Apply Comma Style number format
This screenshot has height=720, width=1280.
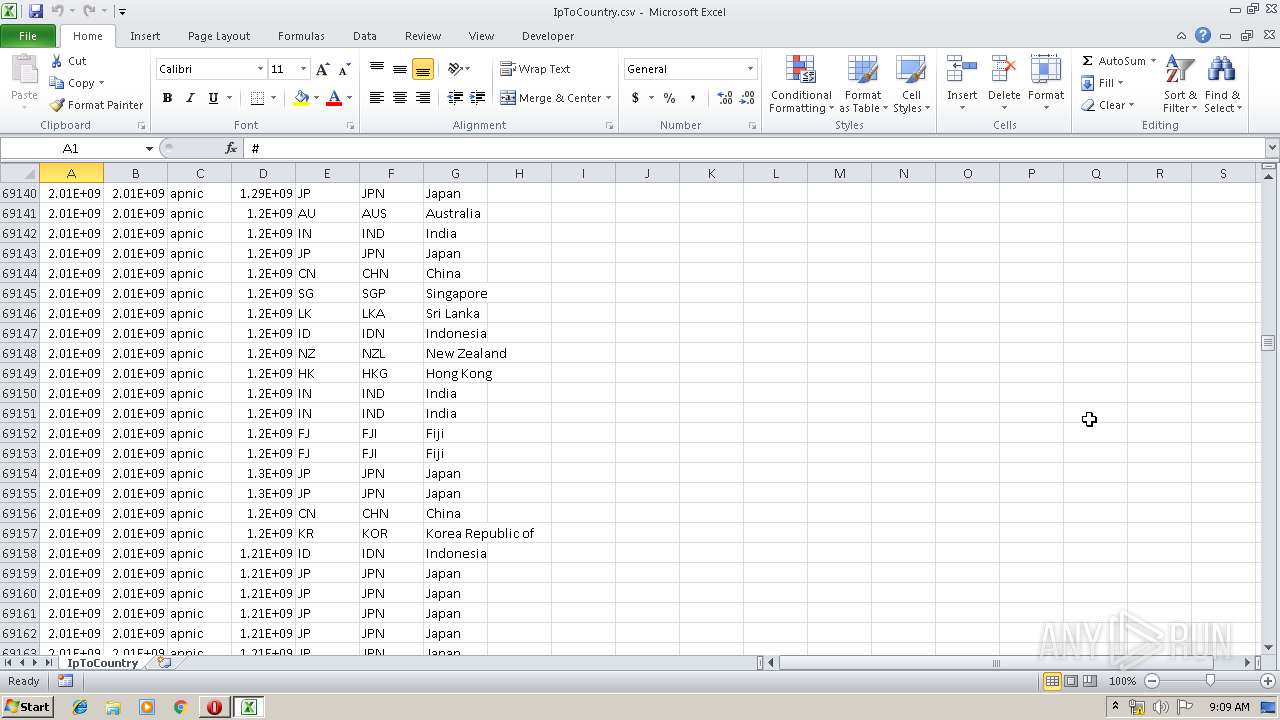692,98
